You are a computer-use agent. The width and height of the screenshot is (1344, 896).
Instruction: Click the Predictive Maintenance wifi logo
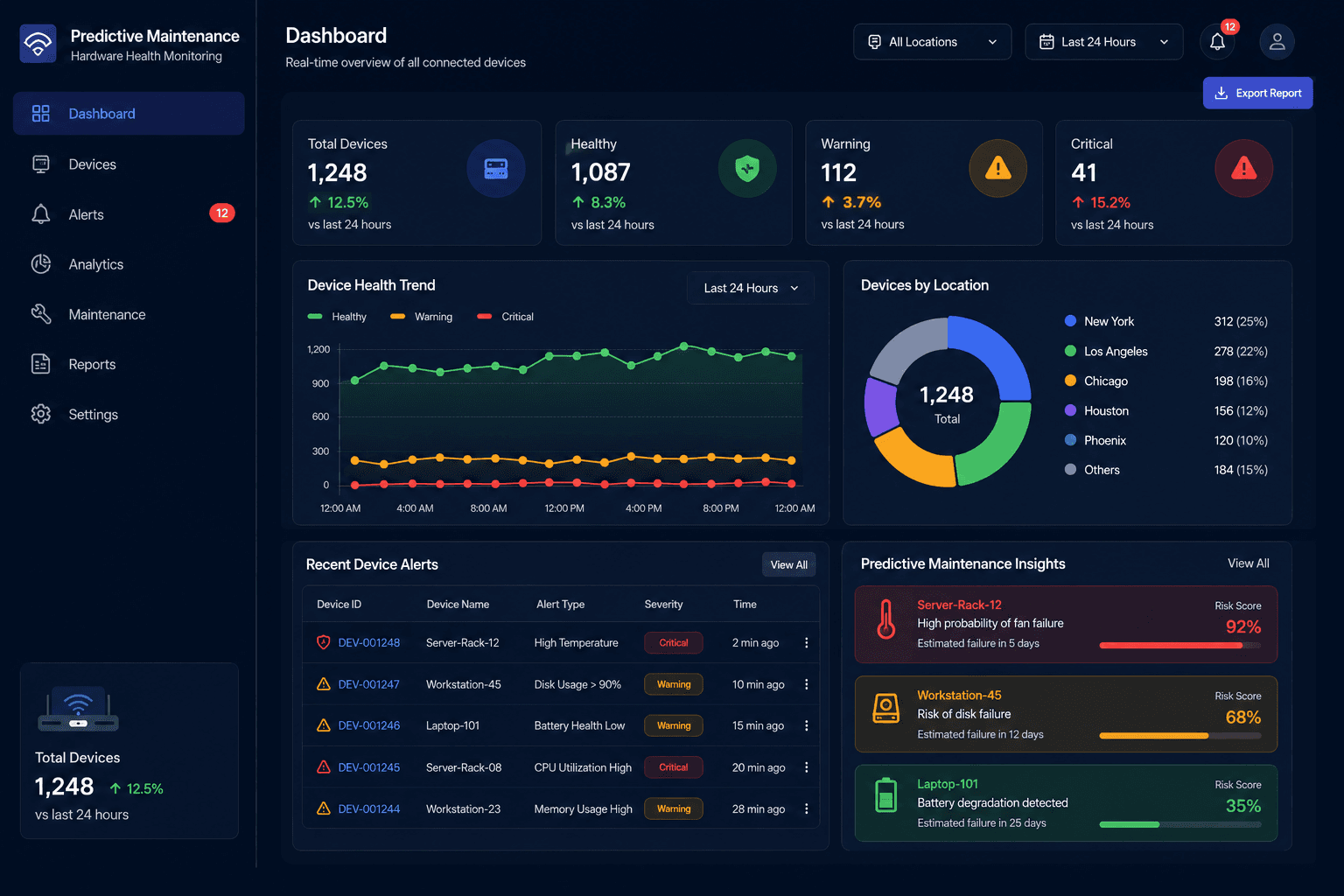pyautogui.click(x=38, y=44)
